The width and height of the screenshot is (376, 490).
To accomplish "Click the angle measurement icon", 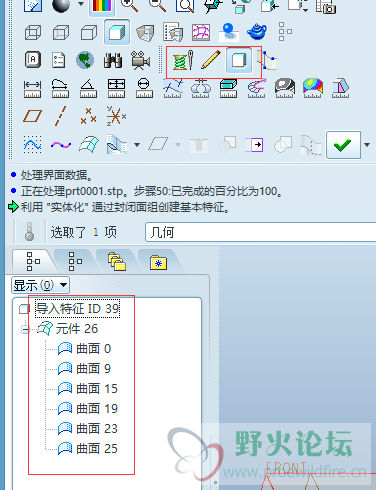I will [x=88, y=88].
